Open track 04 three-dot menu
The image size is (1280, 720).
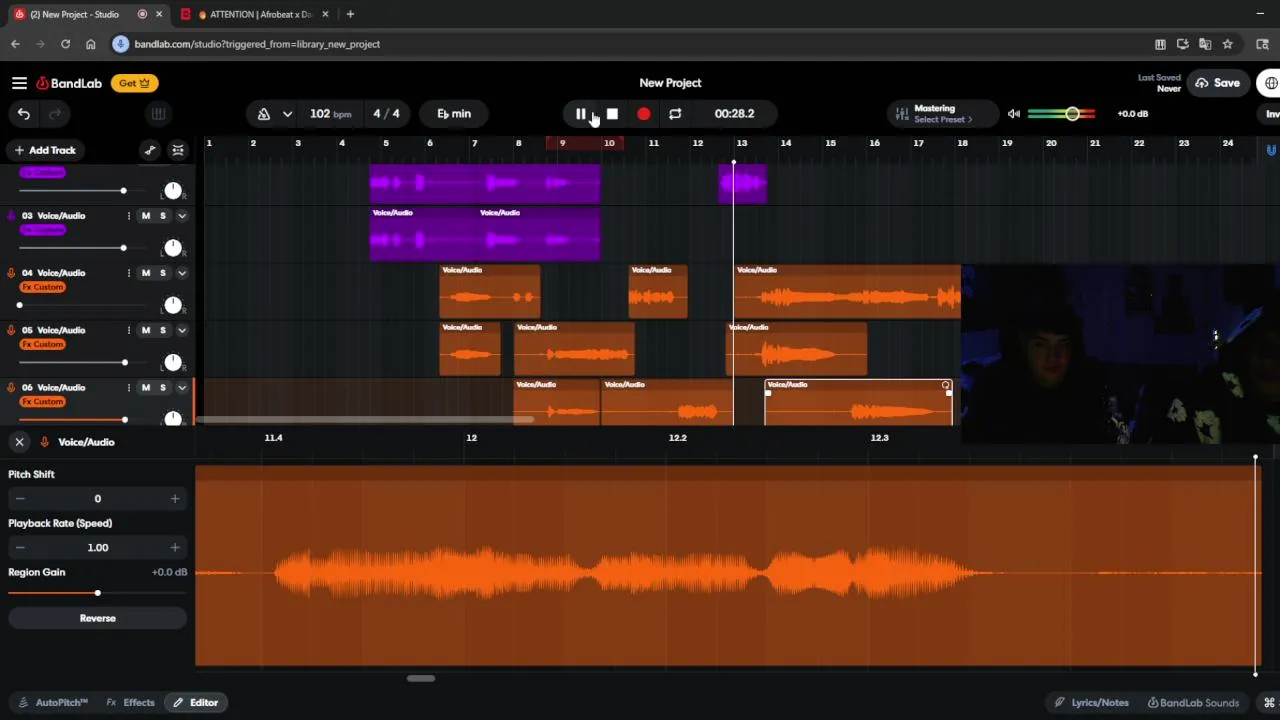tap(128, 273)
